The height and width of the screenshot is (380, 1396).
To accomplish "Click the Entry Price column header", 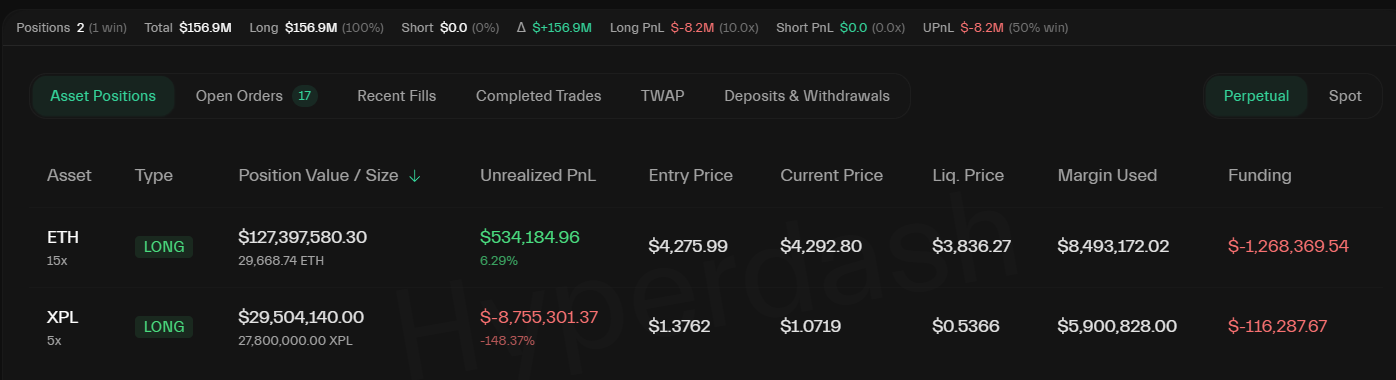I will (690, 175).
